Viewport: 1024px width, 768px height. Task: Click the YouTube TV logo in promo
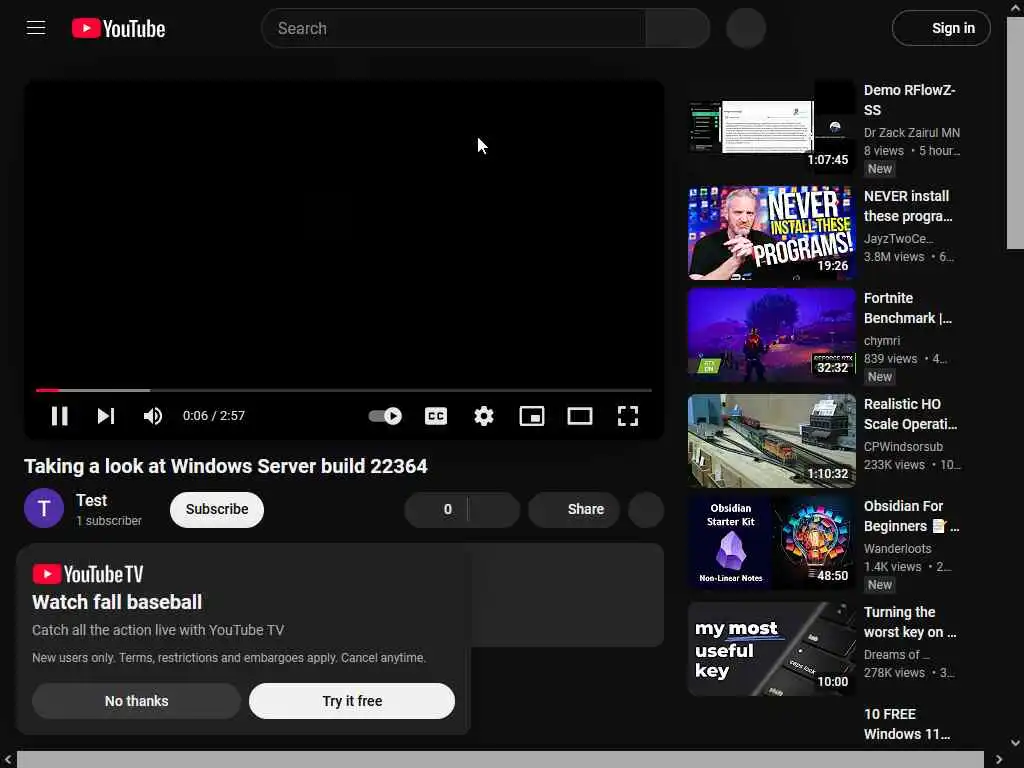(88, 574)
